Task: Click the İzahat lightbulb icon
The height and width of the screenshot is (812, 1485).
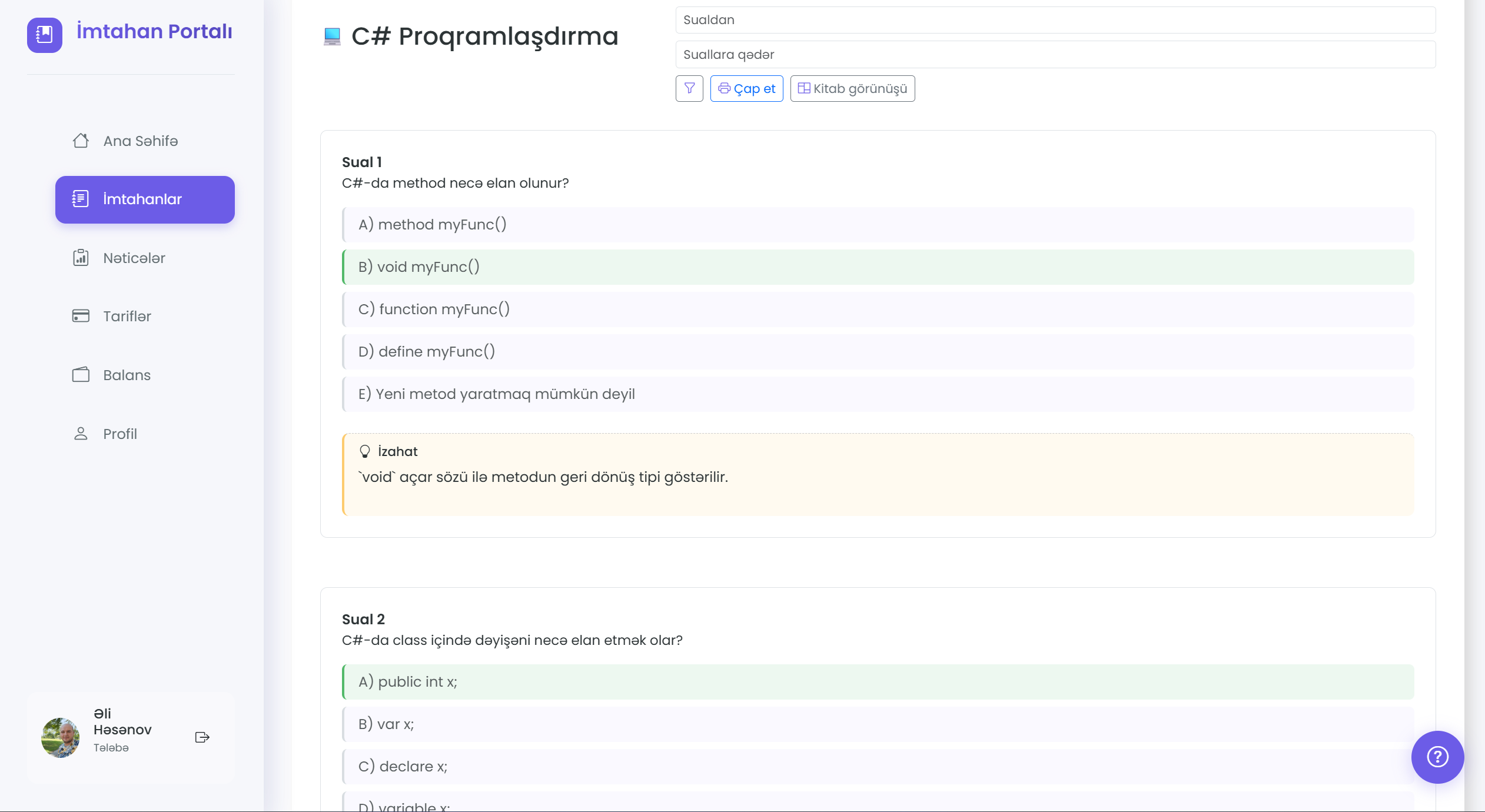Action: pyautogui.click(x=365, y=451)
